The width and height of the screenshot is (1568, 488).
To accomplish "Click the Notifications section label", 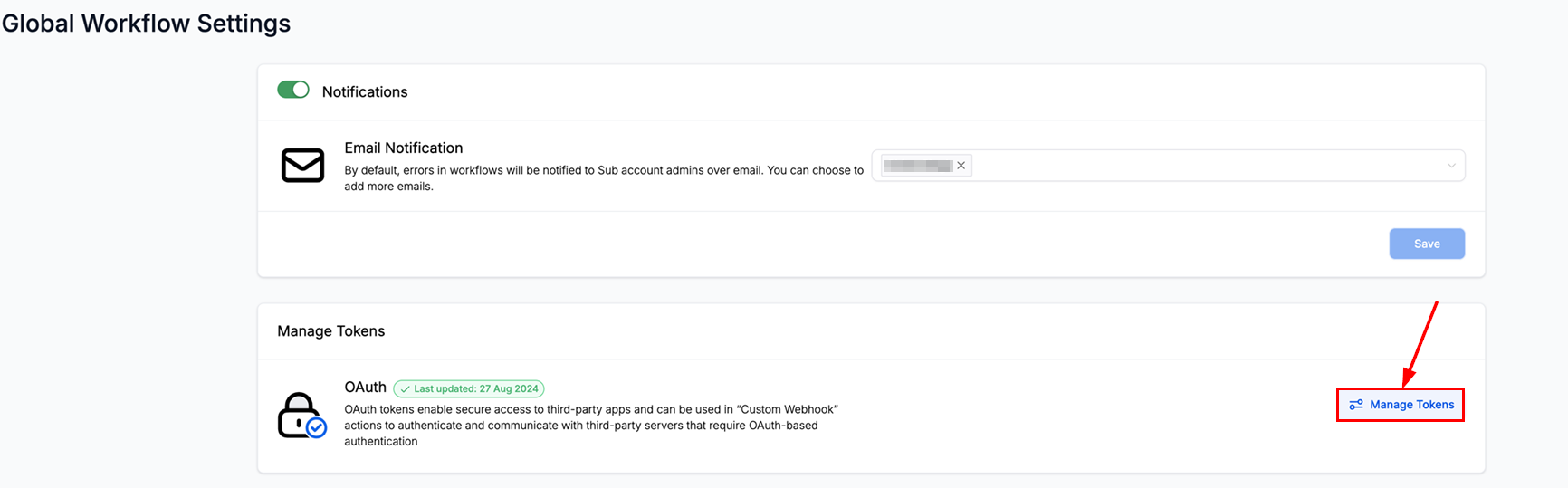I will tap(365, 91).
